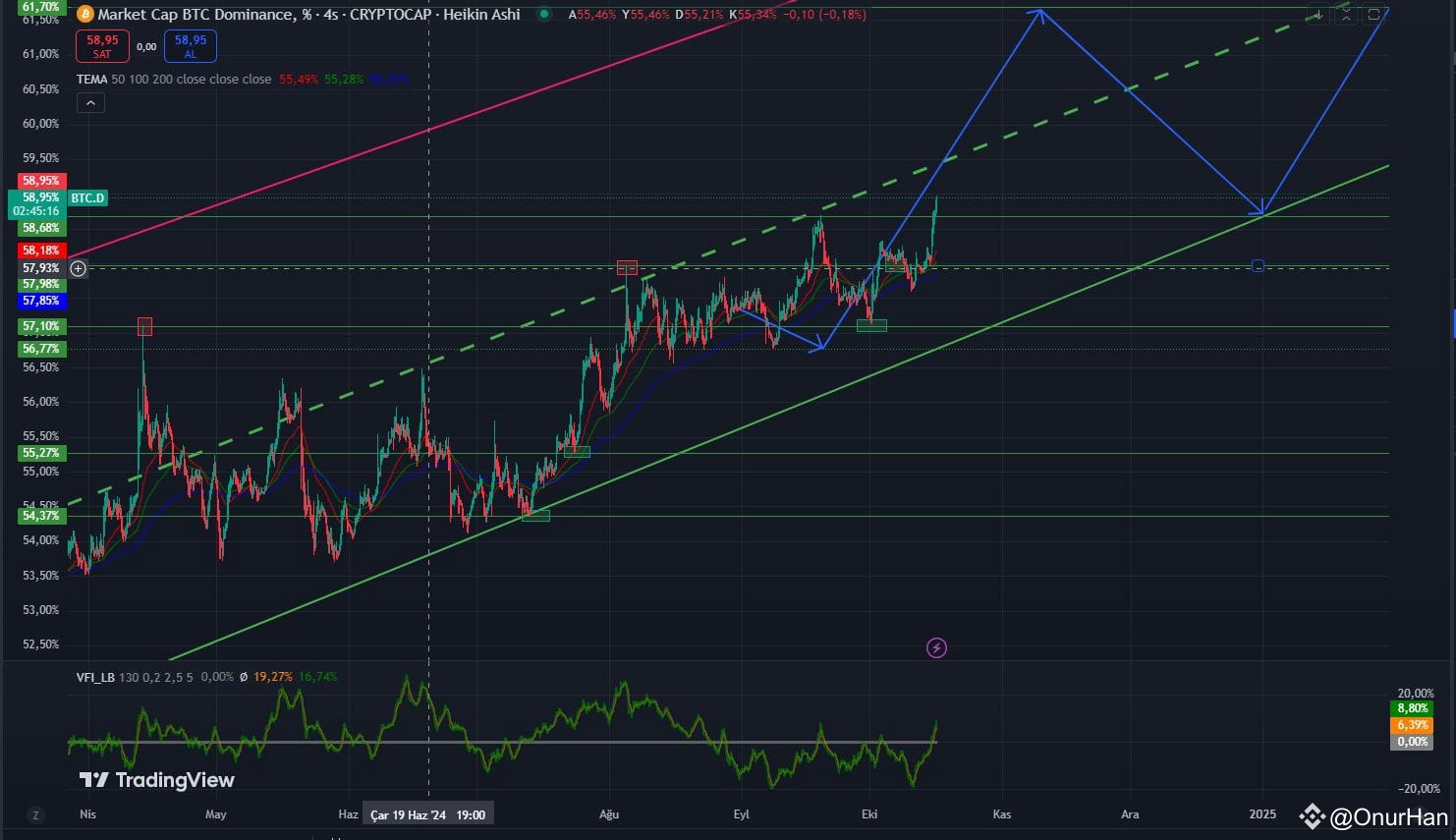The height and width of the screenshot is (840, 1456).
Task: Click the plus icon on the price scale
Action: coord(78,268)
